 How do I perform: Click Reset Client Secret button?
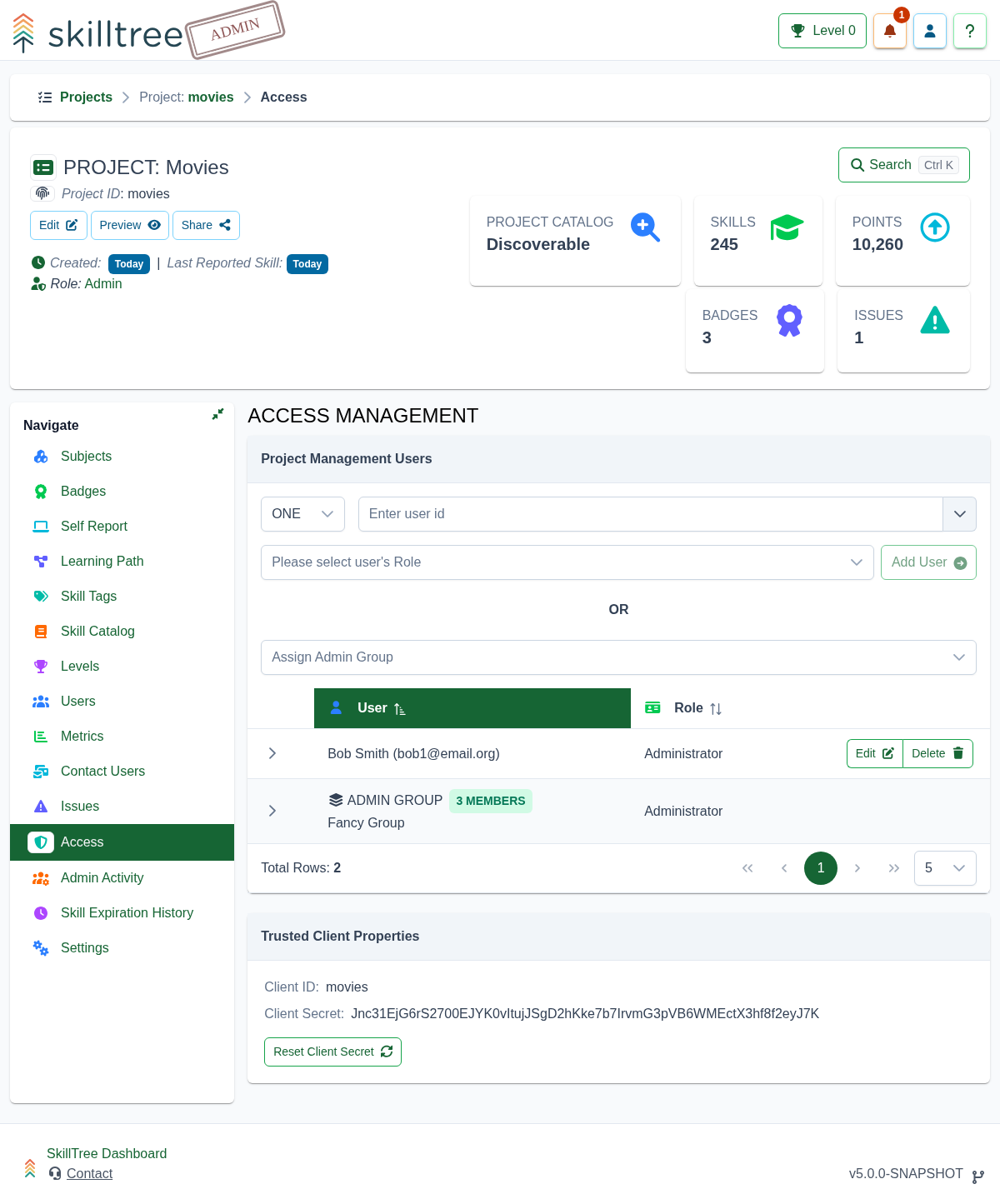332,1052
